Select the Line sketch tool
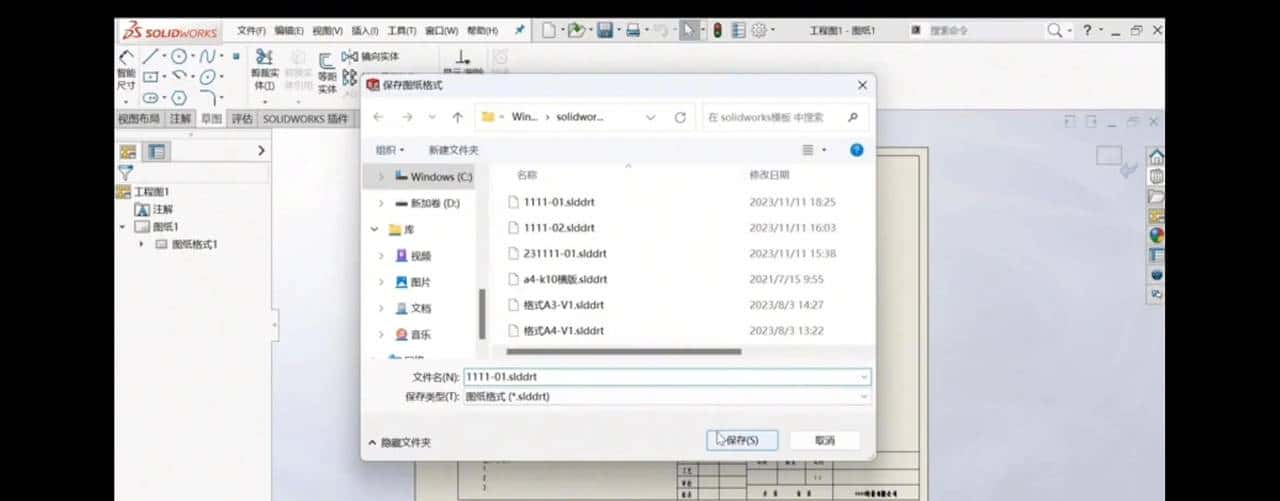This screenshot has width=1280, height=501. click(x=150, y=56)
